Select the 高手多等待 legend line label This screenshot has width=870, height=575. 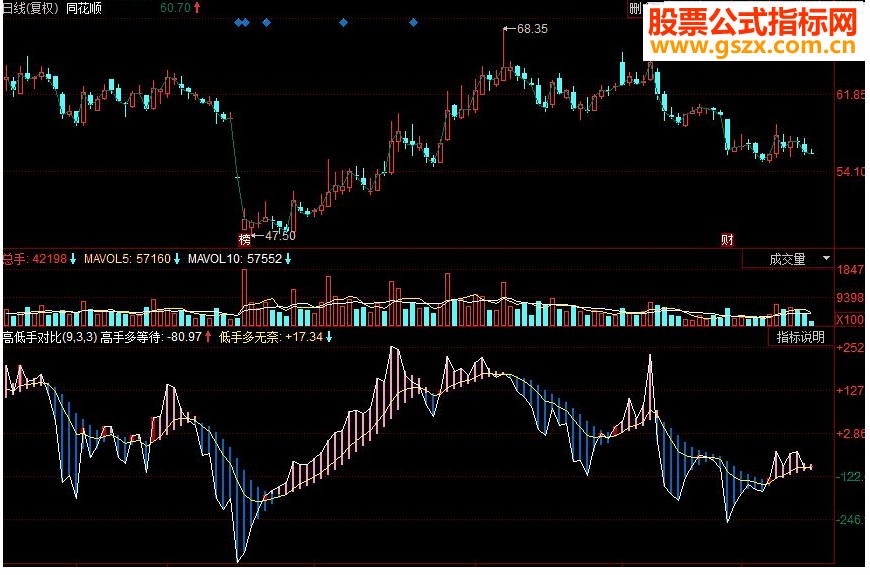tap(132, 337)
